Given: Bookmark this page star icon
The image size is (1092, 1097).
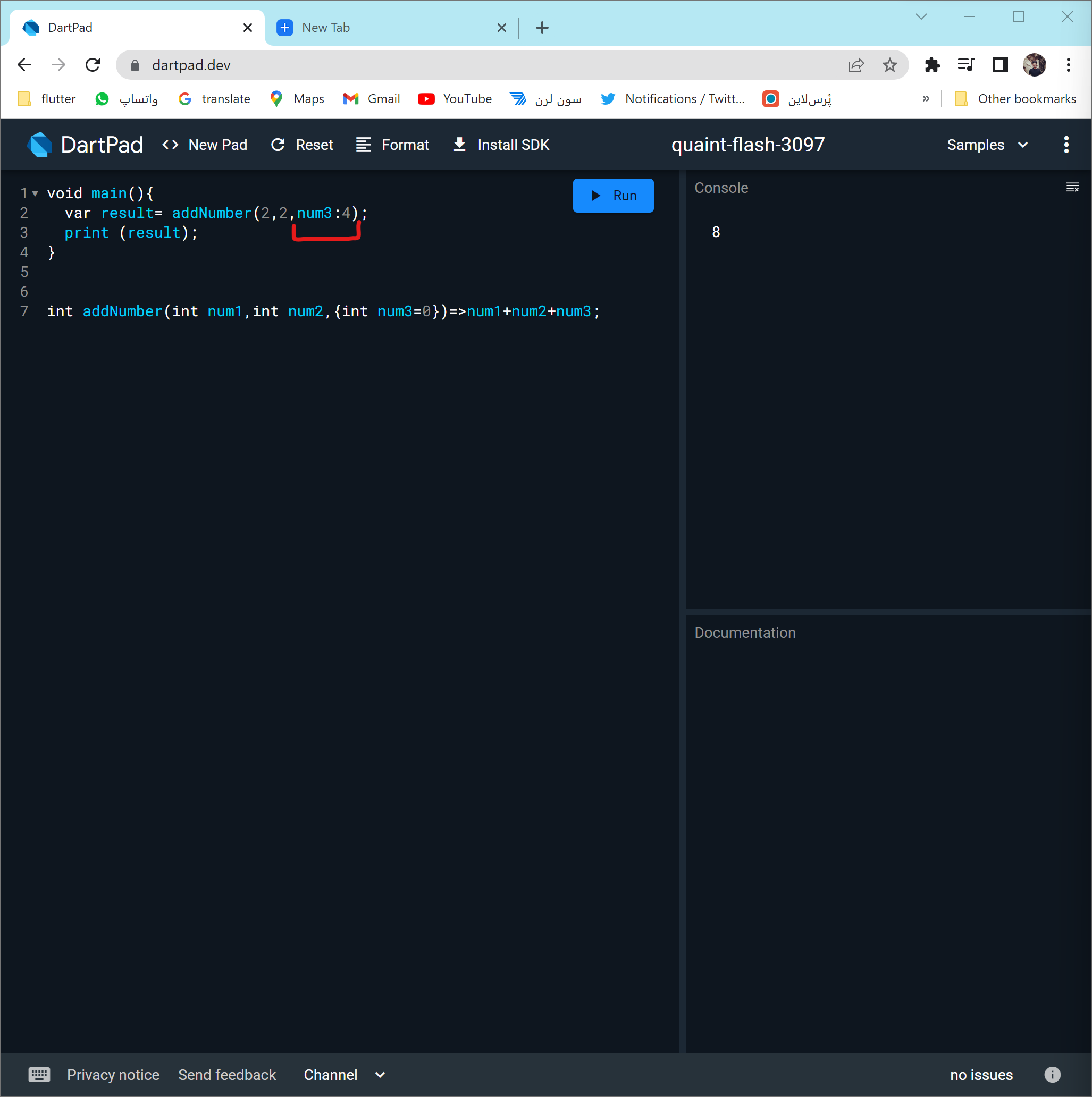Looking at the screenshot, I should coord(889,65).
